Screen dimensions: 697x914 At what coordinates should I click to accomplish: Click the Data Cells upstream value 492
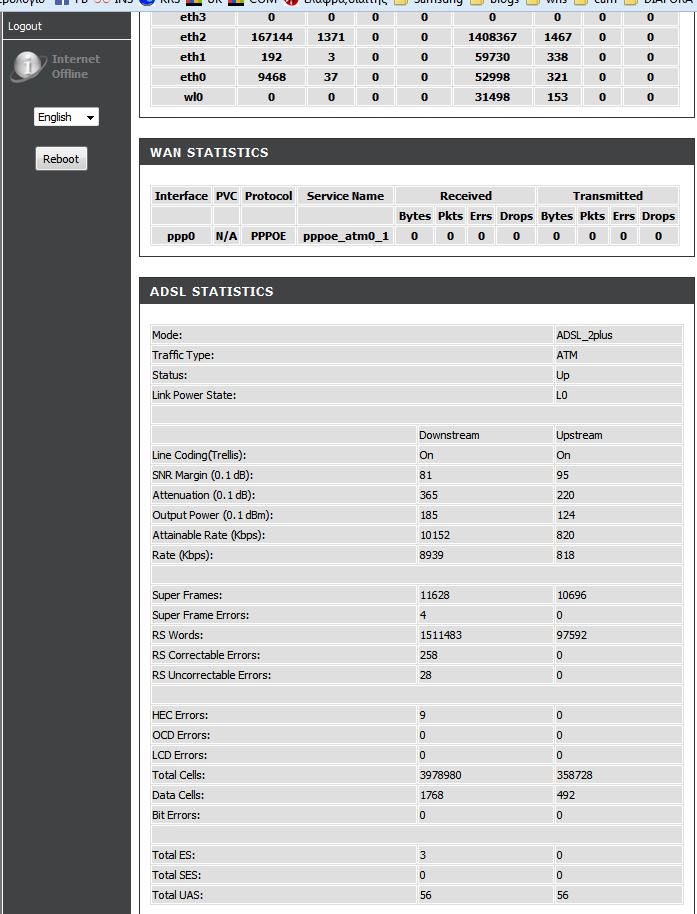[566, 795]
